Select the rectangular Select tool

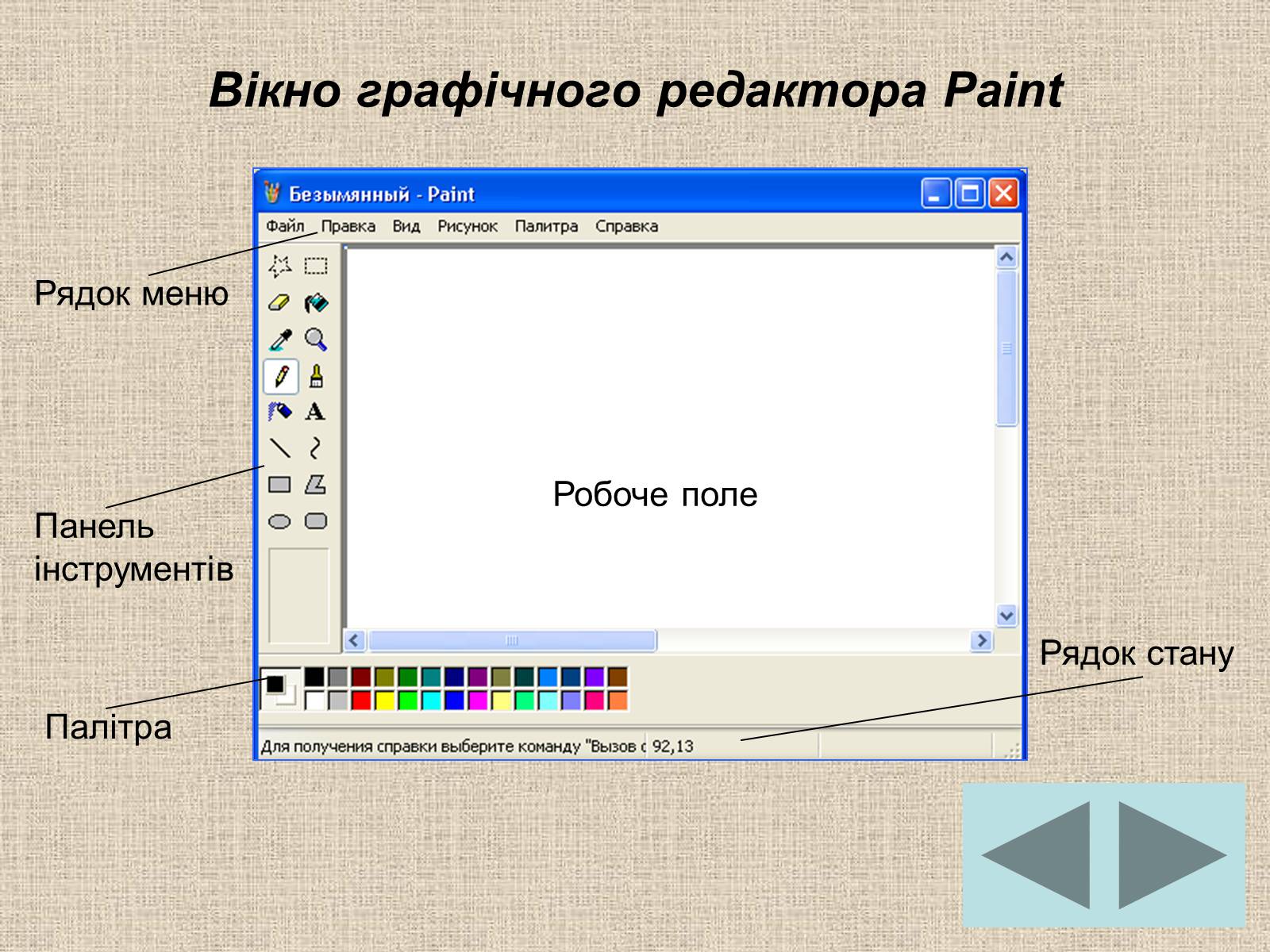coord(316,266)
